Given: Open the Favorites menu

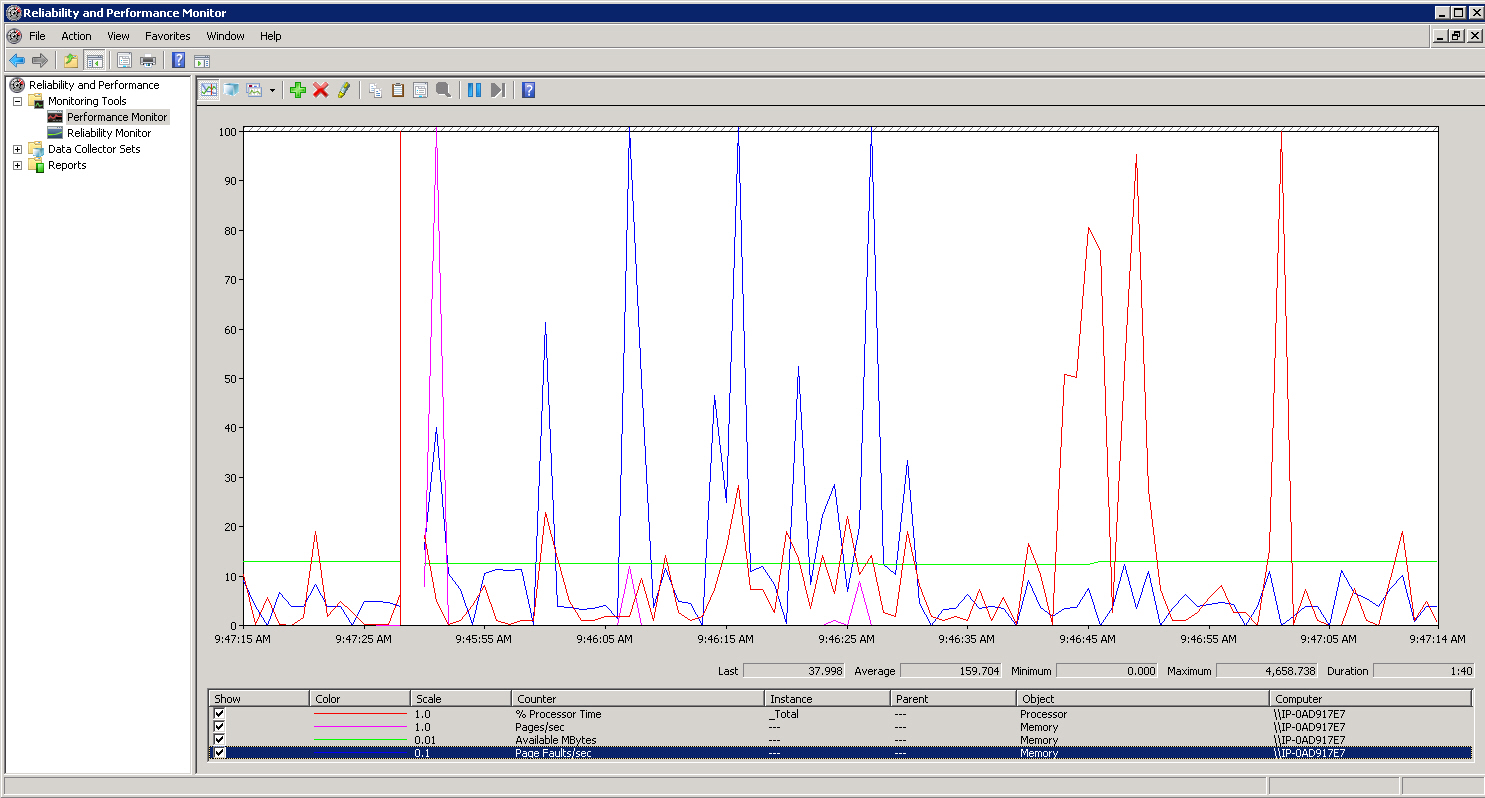Looking at the screenshot, I should coord(167,36).
